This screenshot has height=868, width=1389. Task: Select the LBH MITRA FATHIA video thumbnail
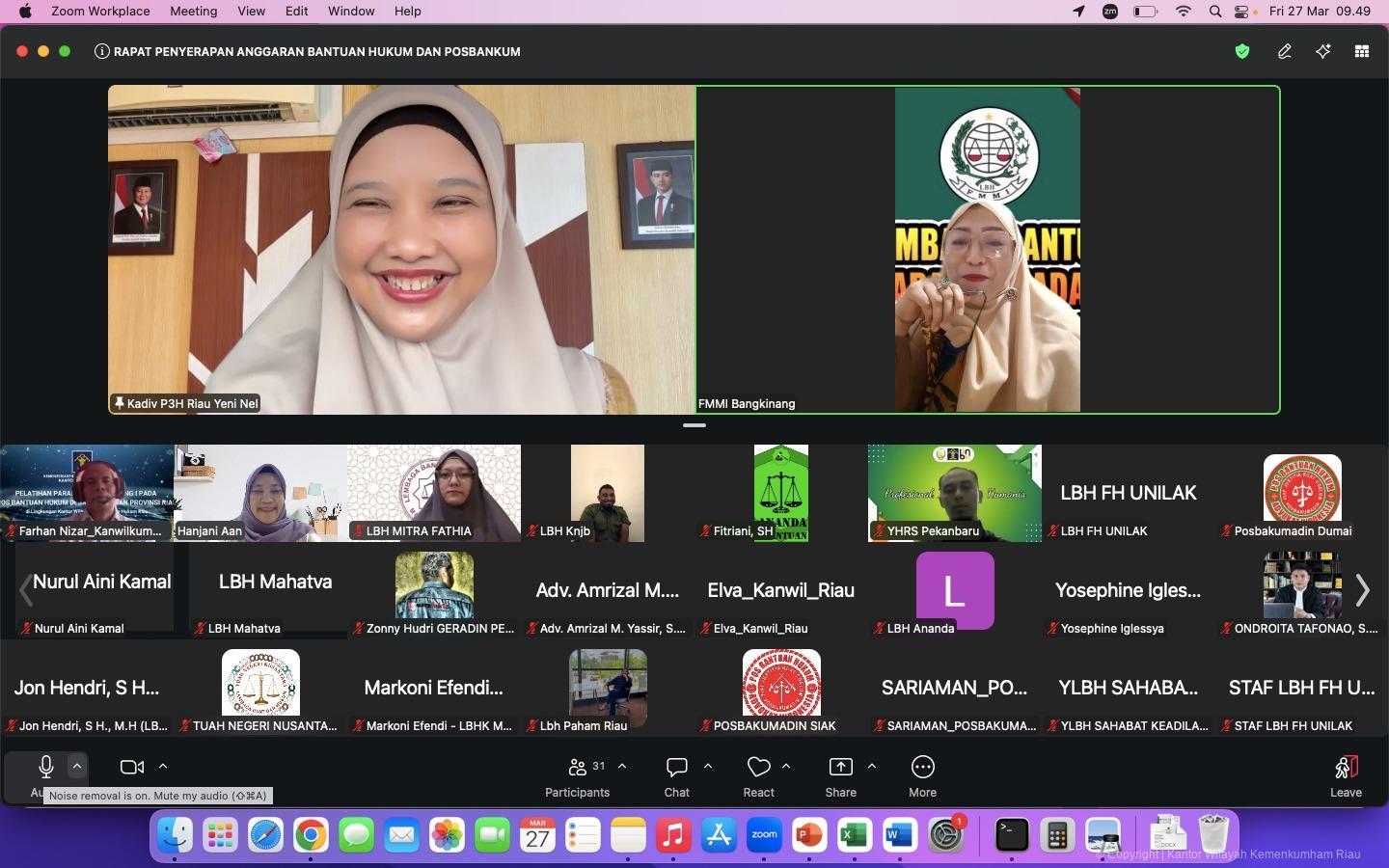(434, 492)
